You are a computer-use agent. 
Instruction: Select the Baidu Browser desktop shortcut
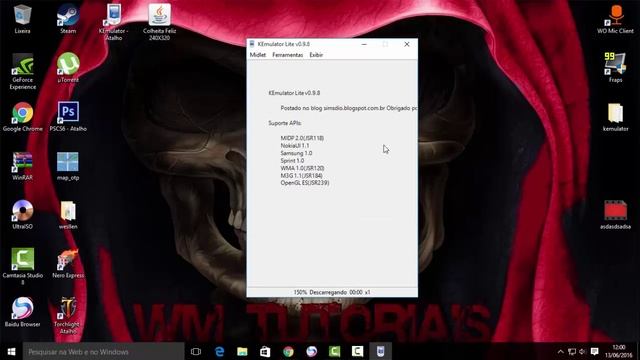22,313
